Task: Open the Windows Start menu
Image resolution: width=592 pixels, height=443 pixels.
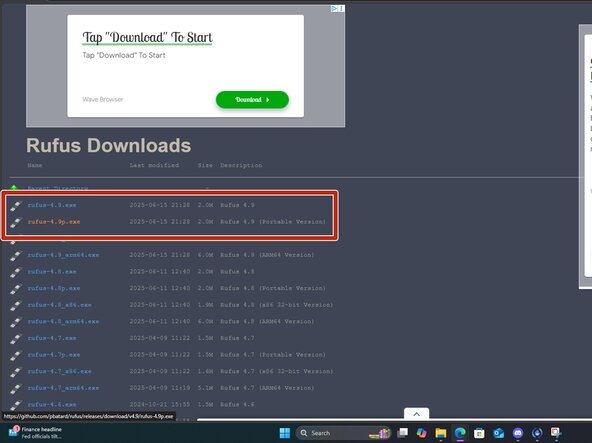Action: 285,433
